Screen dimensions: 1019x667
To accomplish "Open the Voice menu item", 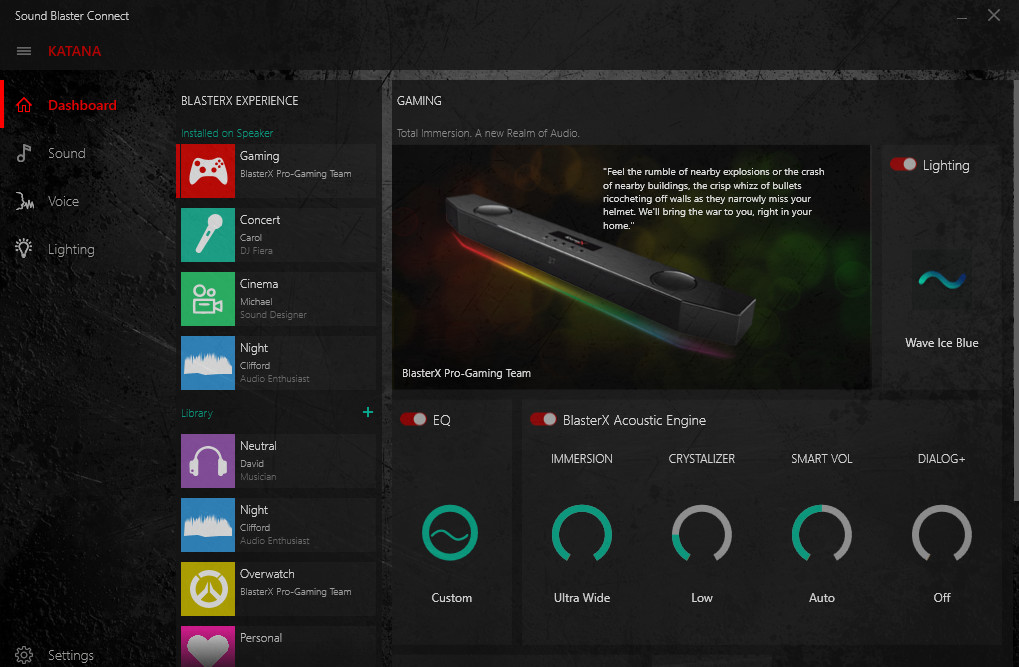I will click(x=63, y=202).
